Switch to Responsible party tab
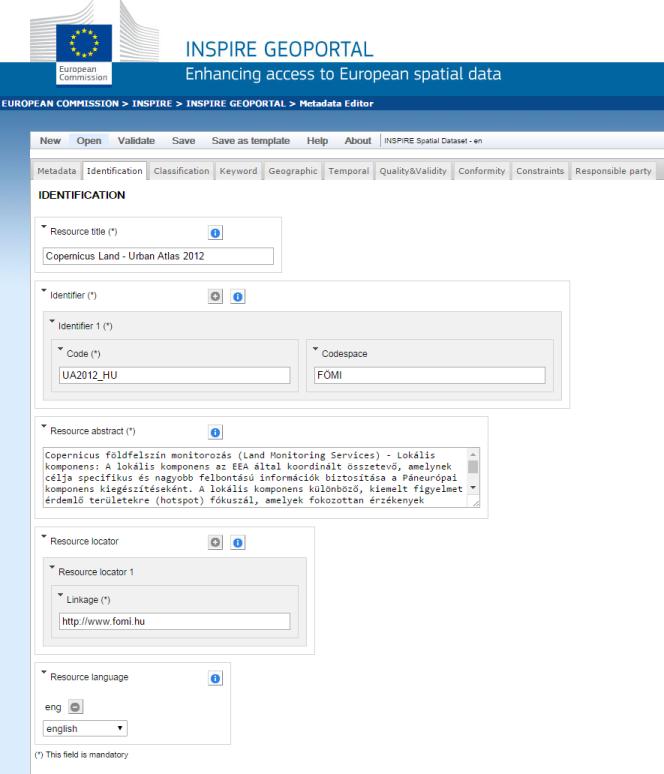Screen dimensions: 664x774 [613, 171]
